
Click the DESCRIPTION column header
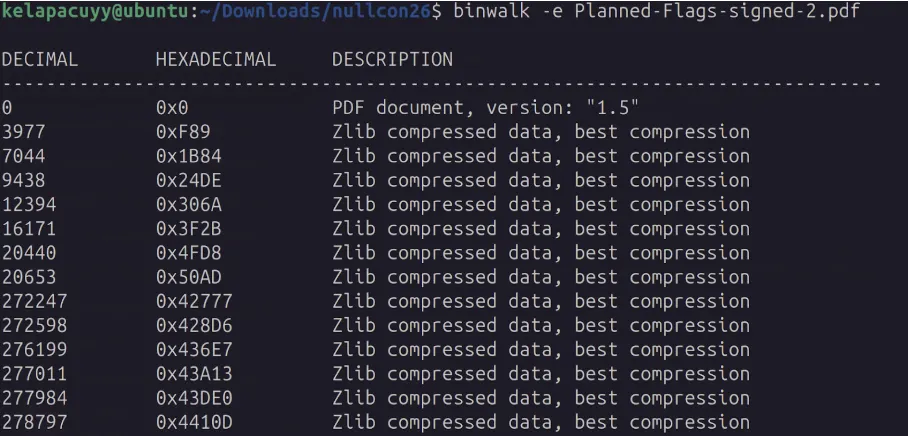point(392,60)
